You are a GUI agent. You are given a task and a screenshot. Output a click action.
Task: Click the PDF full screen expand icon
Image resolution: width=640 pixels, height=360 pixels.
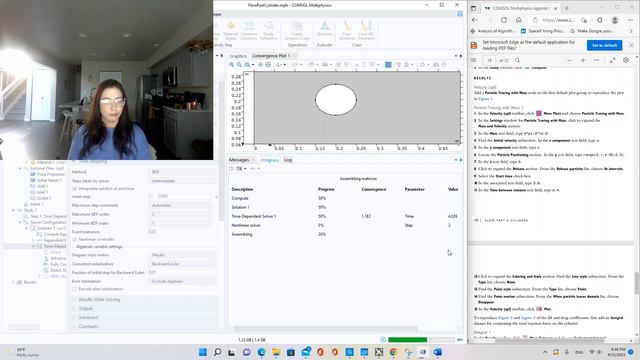(613, 60)
